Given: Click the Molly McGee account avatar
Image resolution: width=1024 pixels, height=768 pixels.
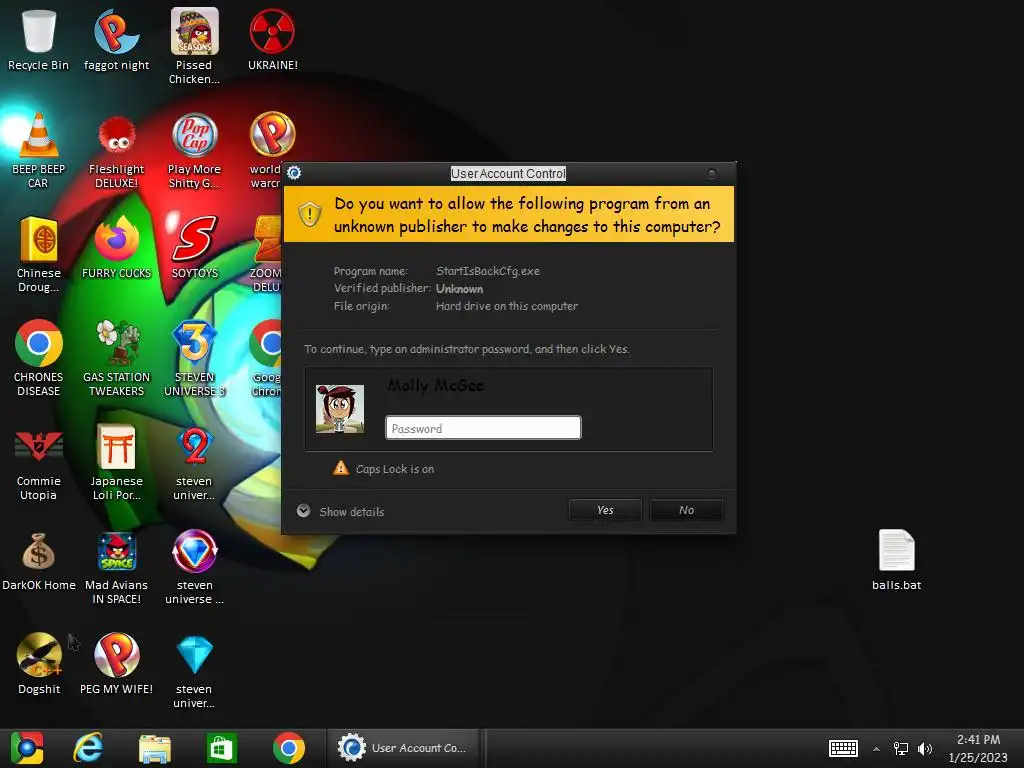Looking at the screenshot, I should pyautogui.click(x=340, y=409).
